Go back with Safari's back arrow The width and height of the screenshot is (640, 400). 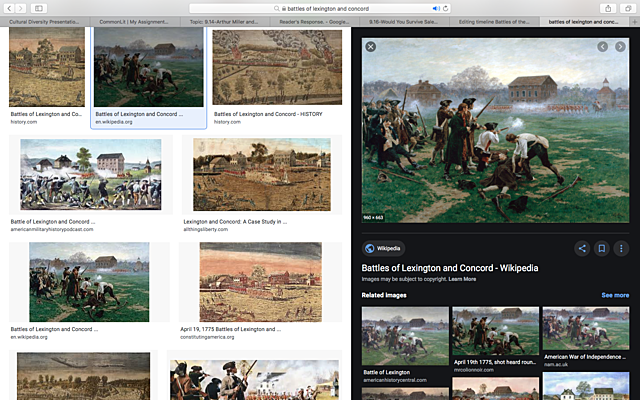pyautogui.click(x=9, y=8)
